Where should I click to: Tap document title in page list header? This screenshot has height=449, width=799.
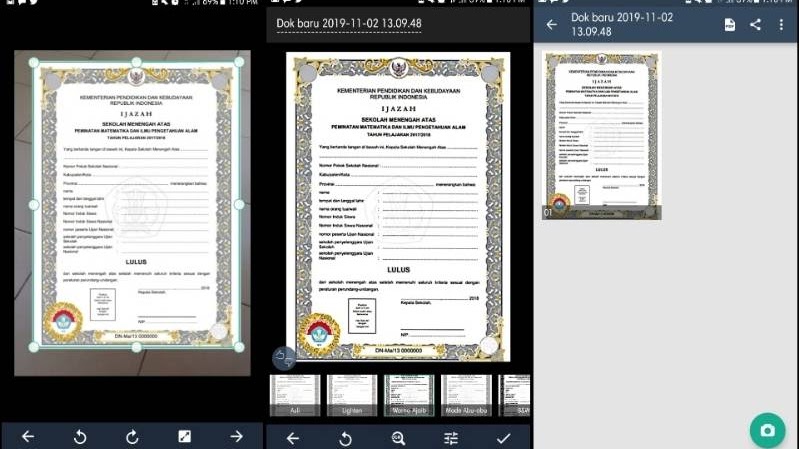click(622, 24)
